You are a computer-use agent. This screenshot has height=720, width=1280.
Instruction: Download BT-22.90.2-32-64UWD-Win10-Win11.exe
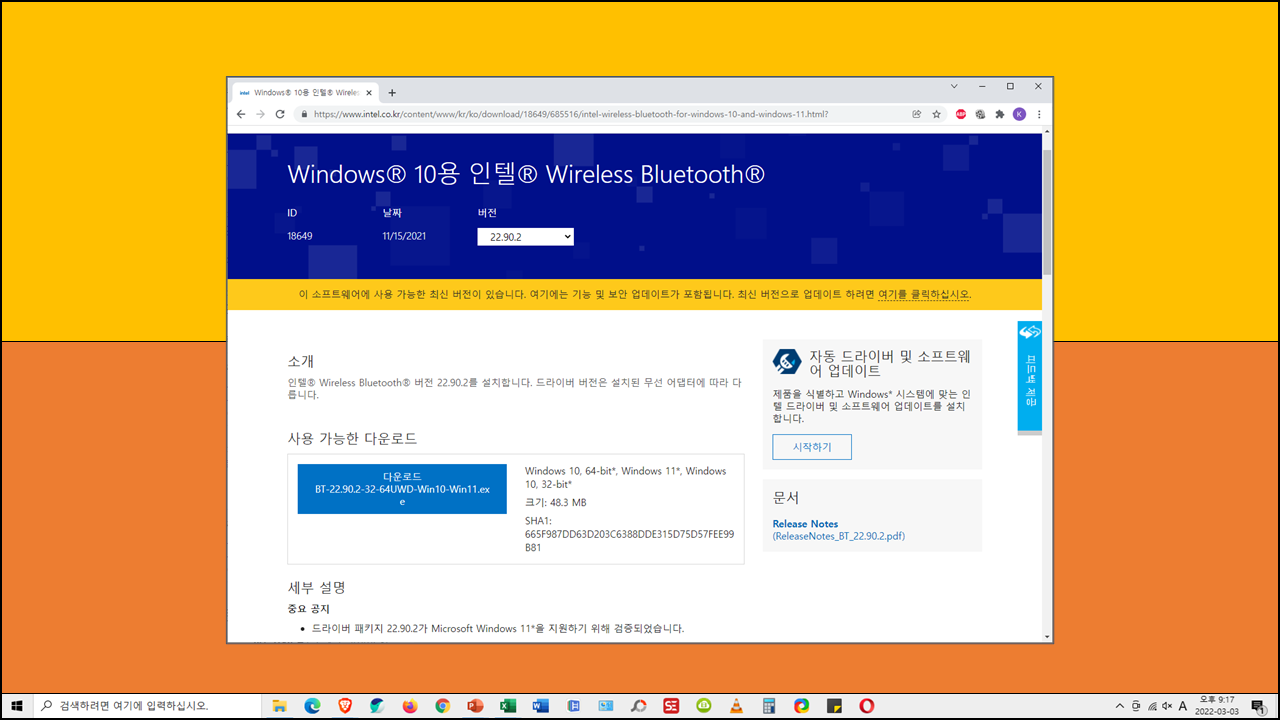point(402,489)
